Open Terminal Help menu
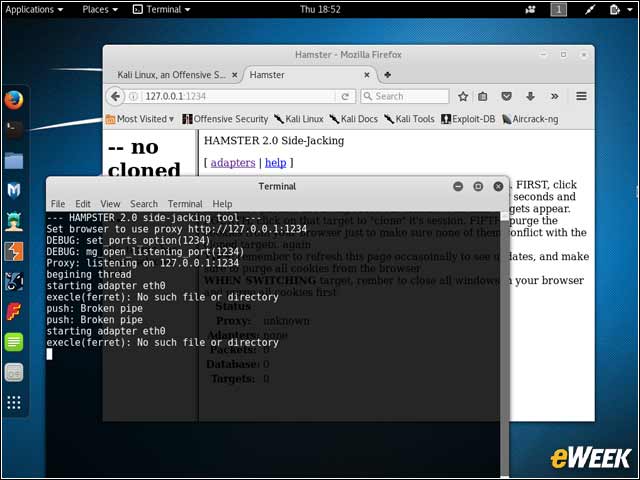Screen dimensions: 640x480 pyautogui.click(x=222, y=204)
